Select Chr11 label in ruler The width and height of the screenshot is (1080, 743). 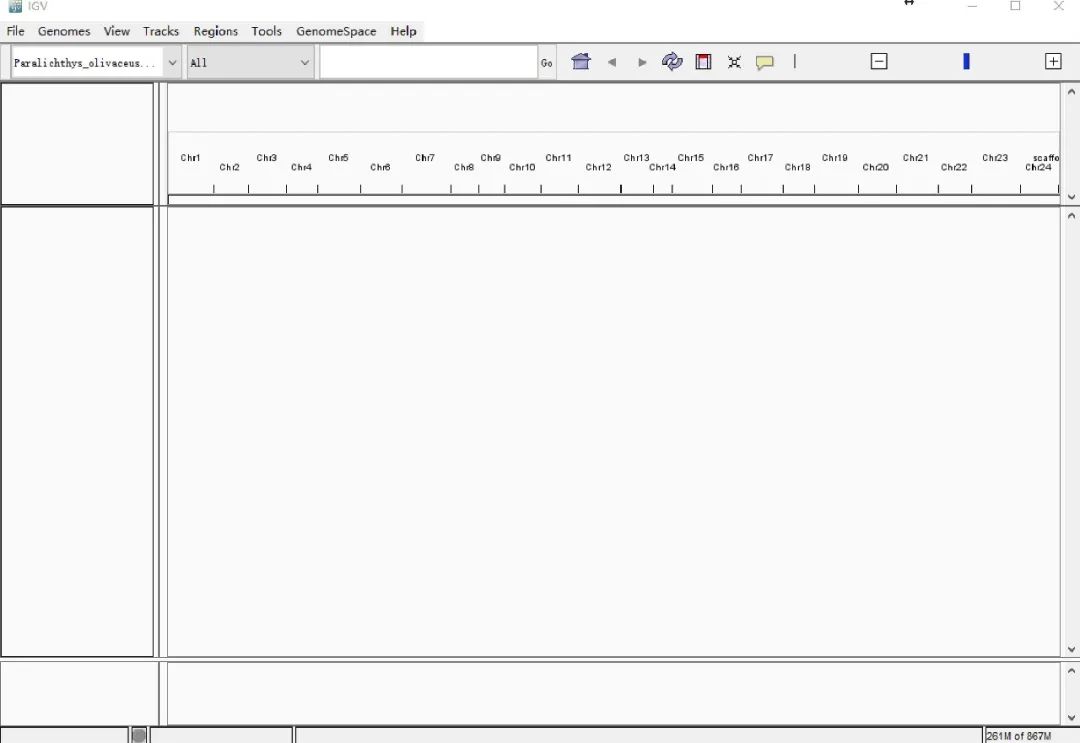(559, 158)
